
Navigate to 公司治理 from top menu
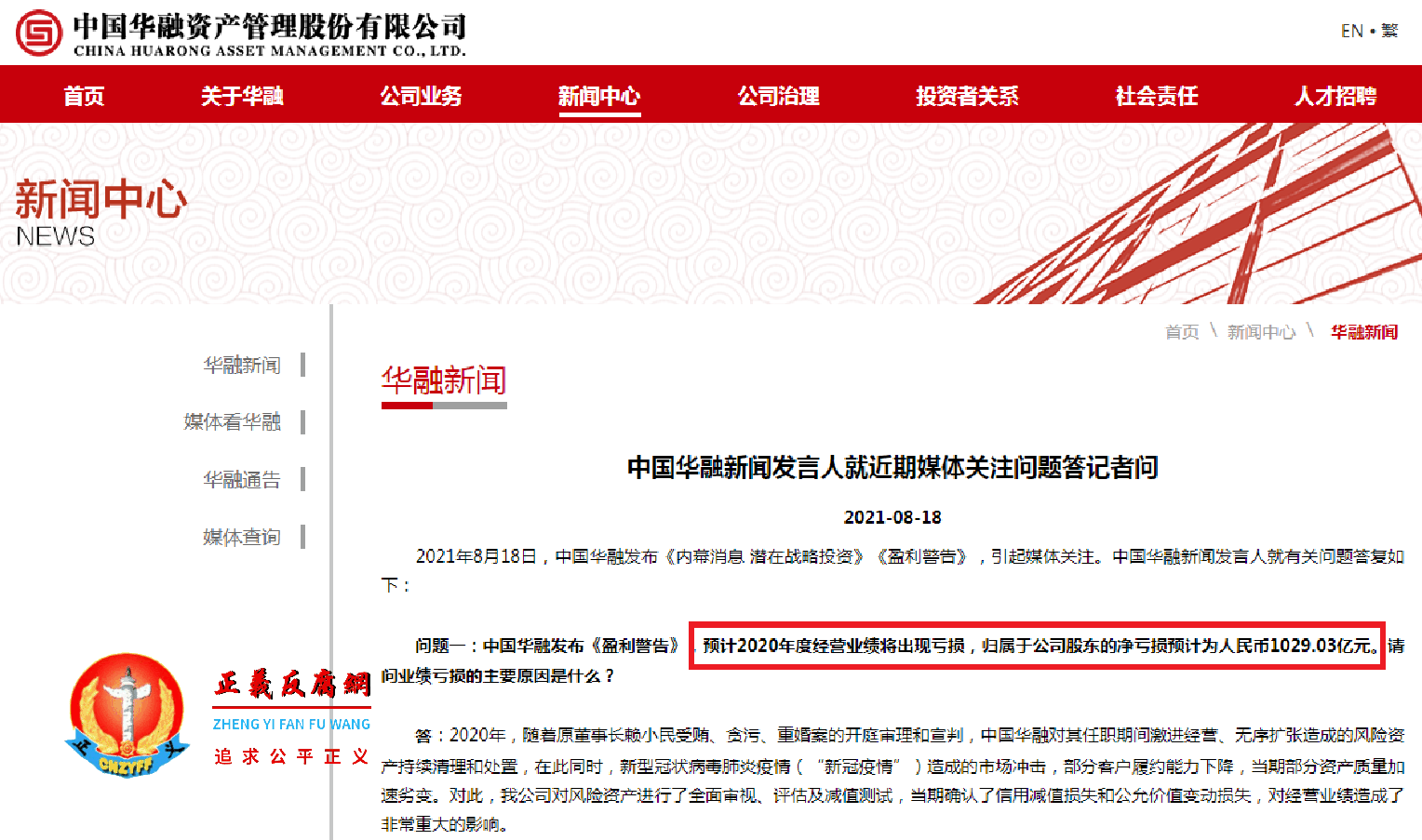[x=779, y=95]
